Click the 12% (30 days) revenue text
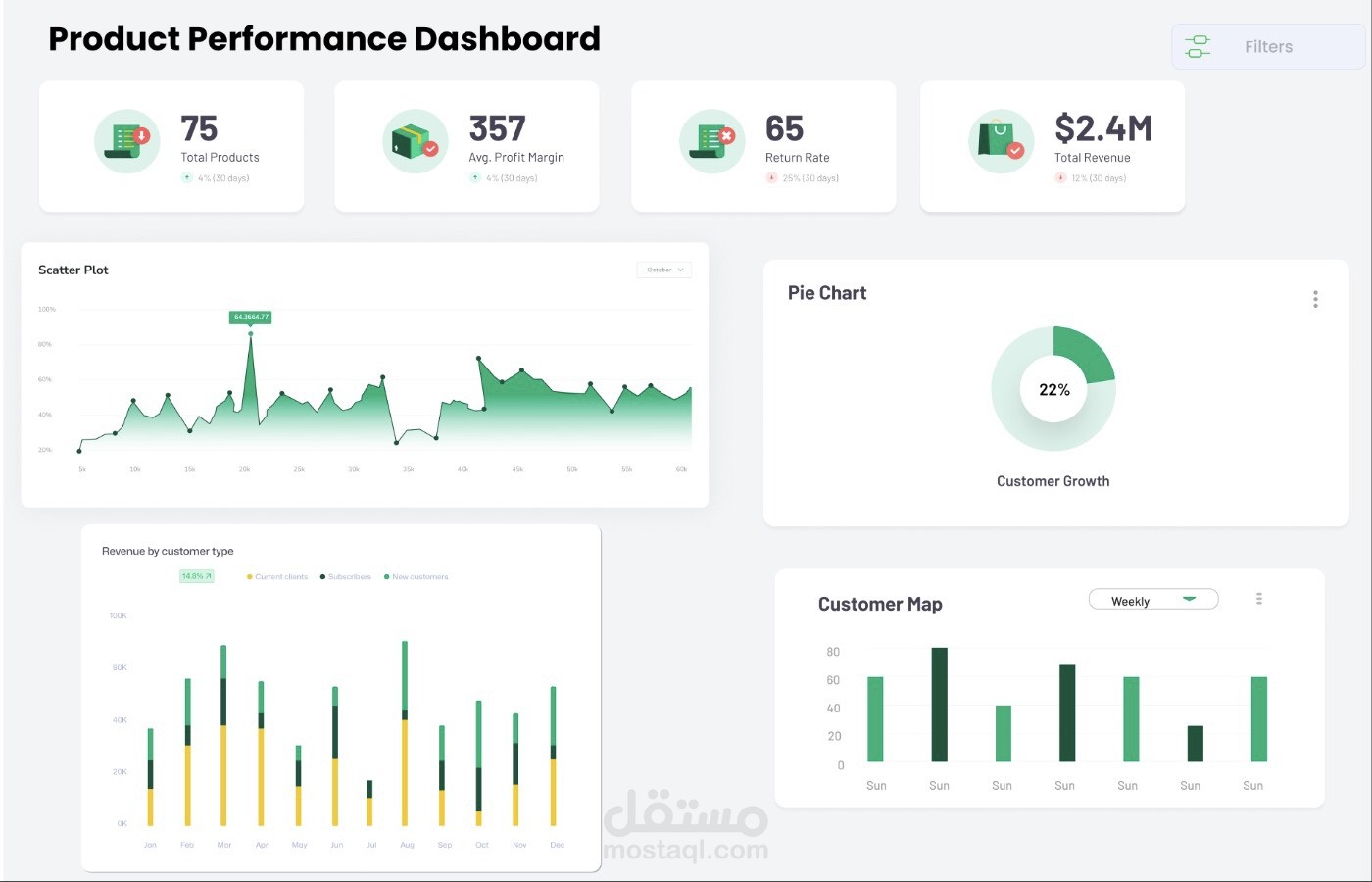The width and height of the screenshot is (1372, 882). pos(1099,178)
